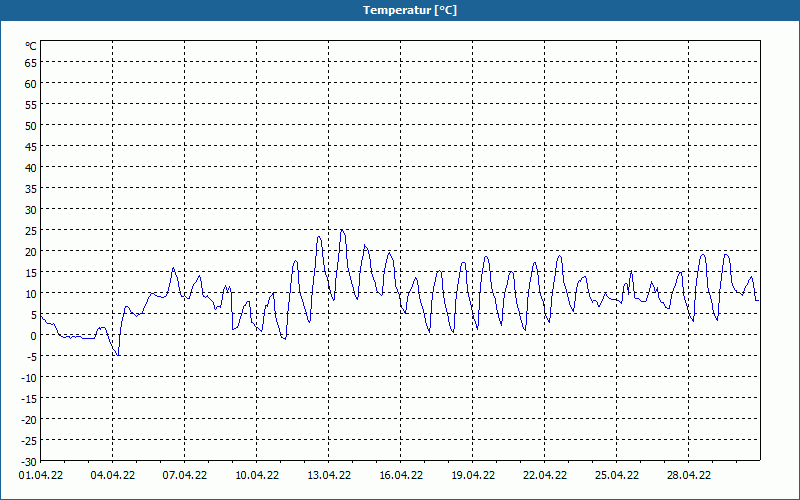The image size is (800, 500).
Task: Click the -25 y-axis label
Action: (29, 441)
